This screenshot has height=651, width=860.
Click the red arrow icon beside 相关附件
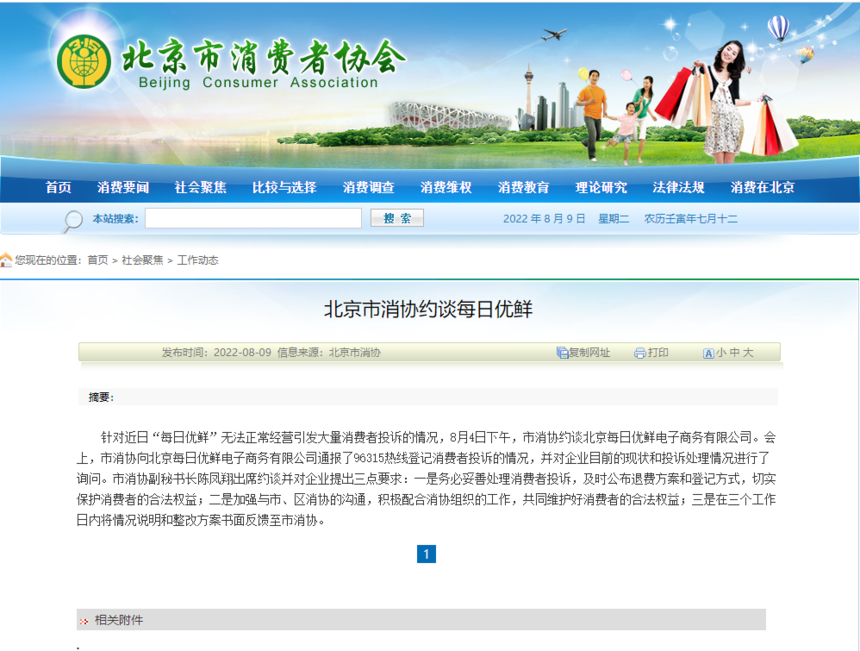[x=84, y=621]
